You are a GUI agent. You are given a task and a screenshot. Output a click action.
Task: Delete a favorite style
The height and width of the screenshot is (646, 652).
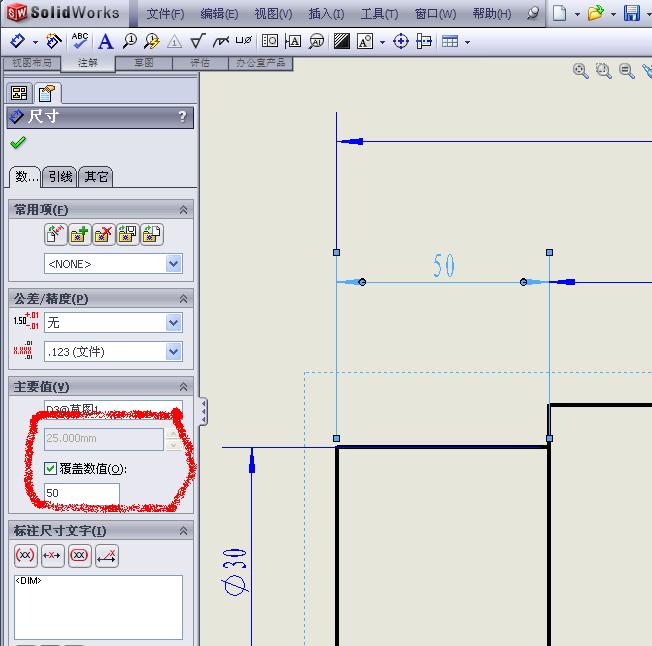click(x=104, y=234)
